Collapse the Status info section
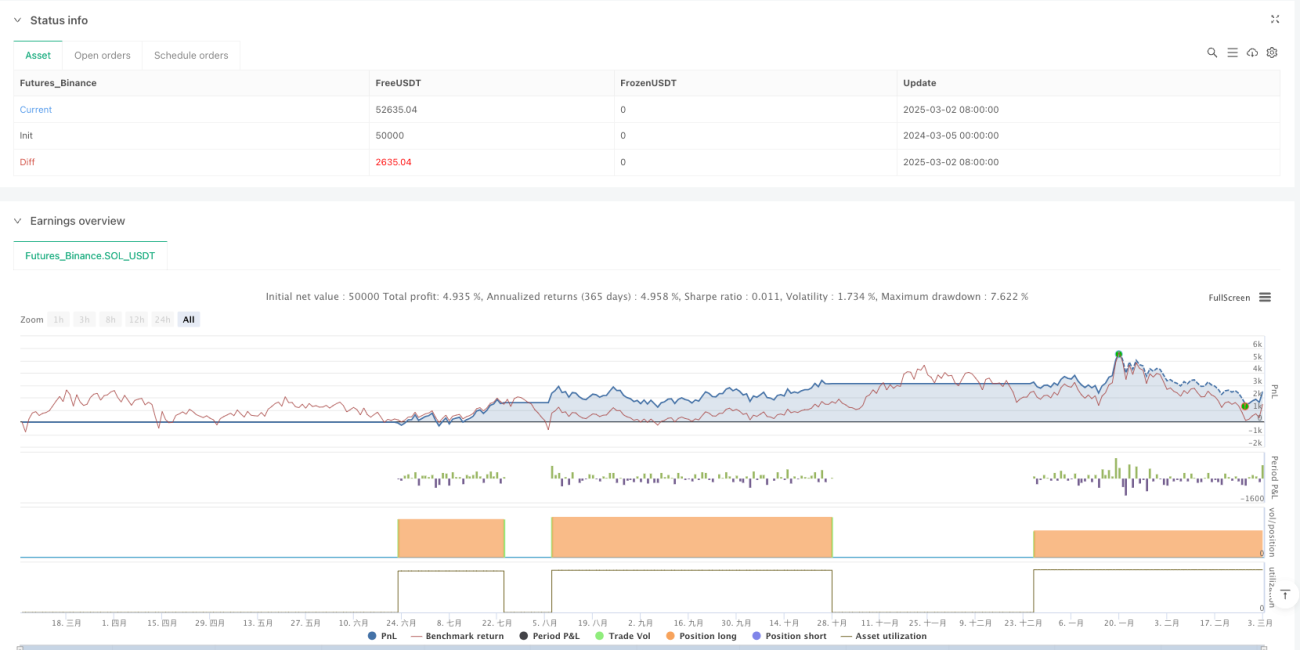Image resolution: width=1300 pixels, height=650 pixels. point(17,20)
